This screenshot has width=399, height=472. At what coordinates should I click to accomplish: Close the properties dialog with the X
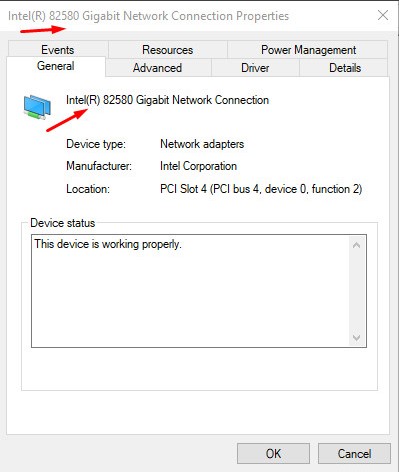(383, 15)
